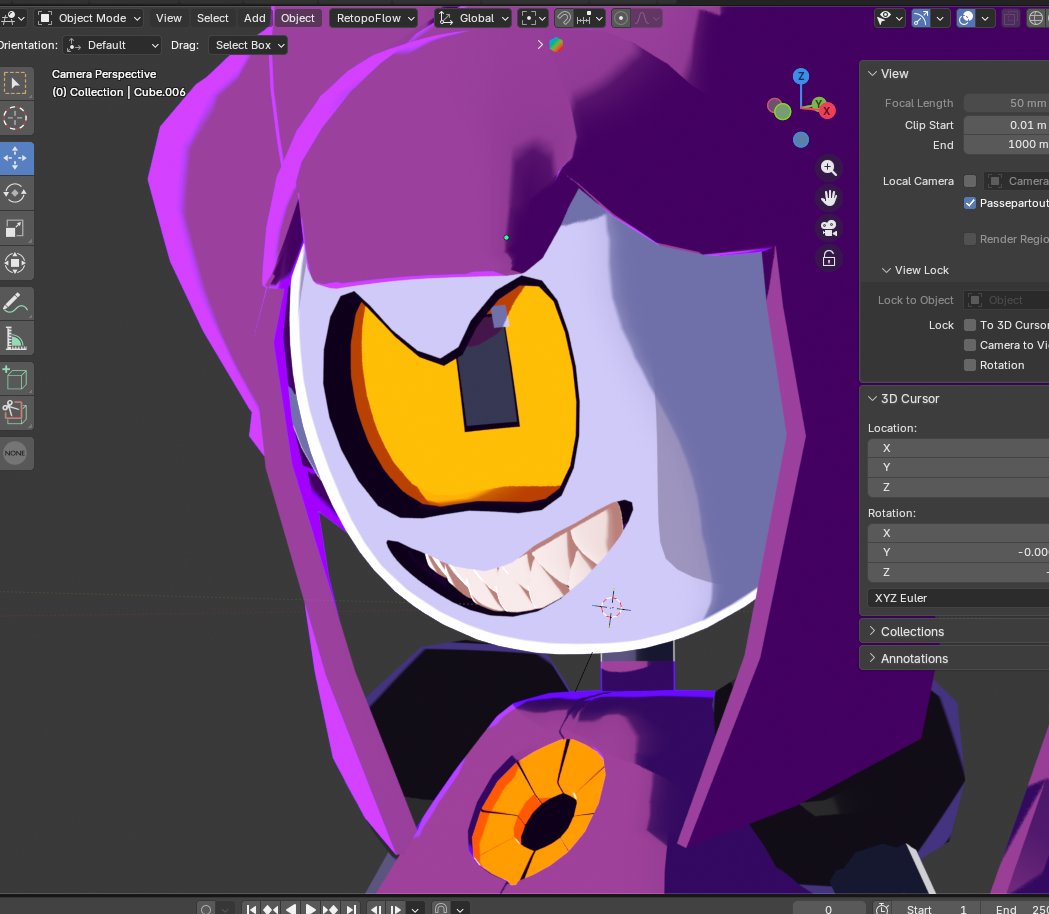The image size is (1049, 914).
Task: Enable the Local Camera checkbox
Action: pos(969,181)
